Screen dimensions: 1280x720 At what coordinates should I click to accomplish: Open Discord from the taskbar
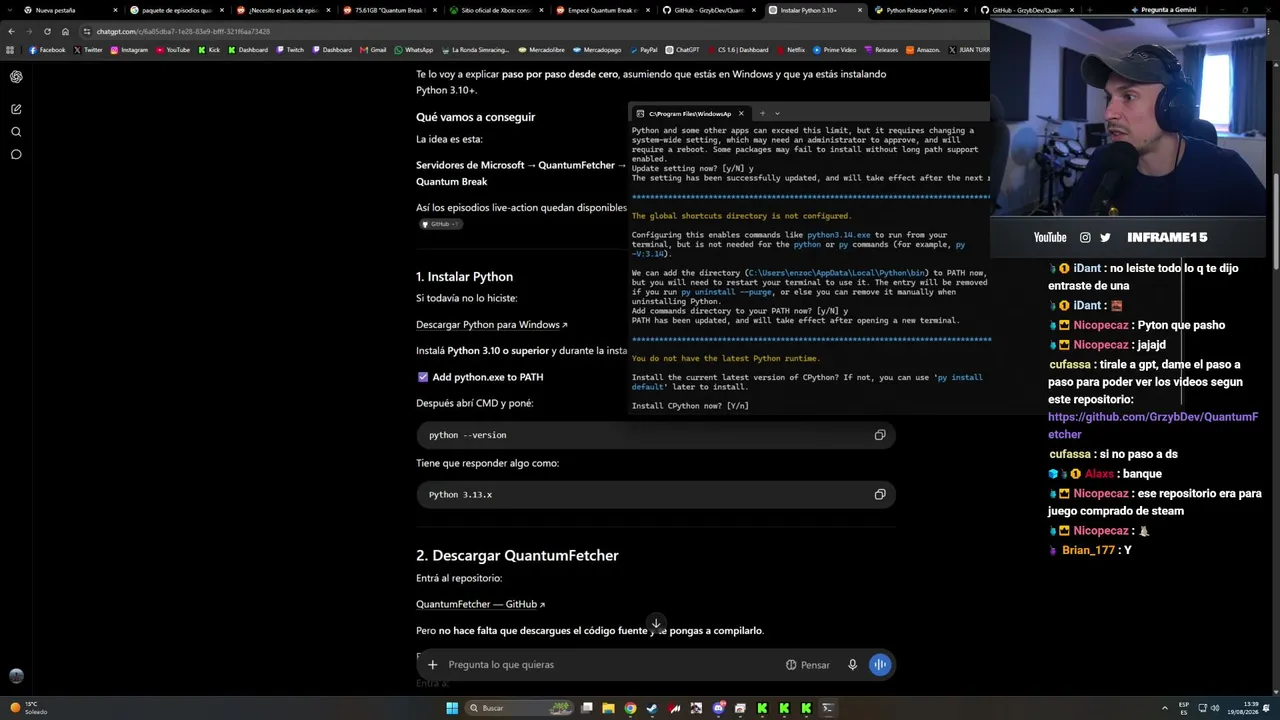point(718,708)
